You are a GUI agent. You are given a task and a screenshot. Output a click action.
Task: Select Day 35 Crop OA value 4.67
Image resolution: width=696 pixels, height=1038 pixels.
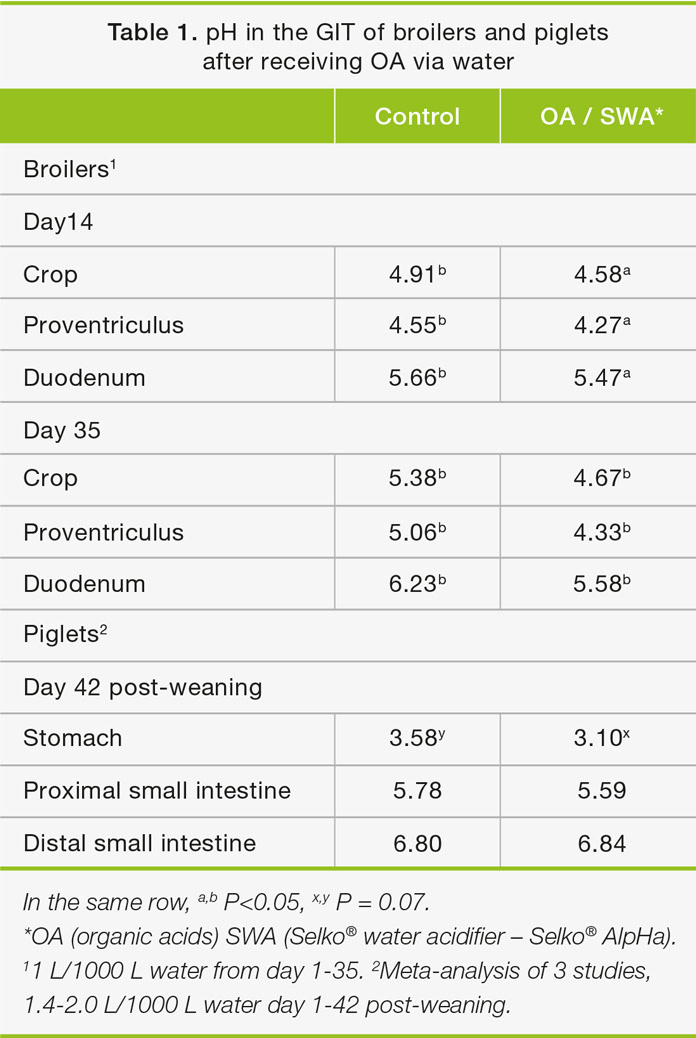596,479
